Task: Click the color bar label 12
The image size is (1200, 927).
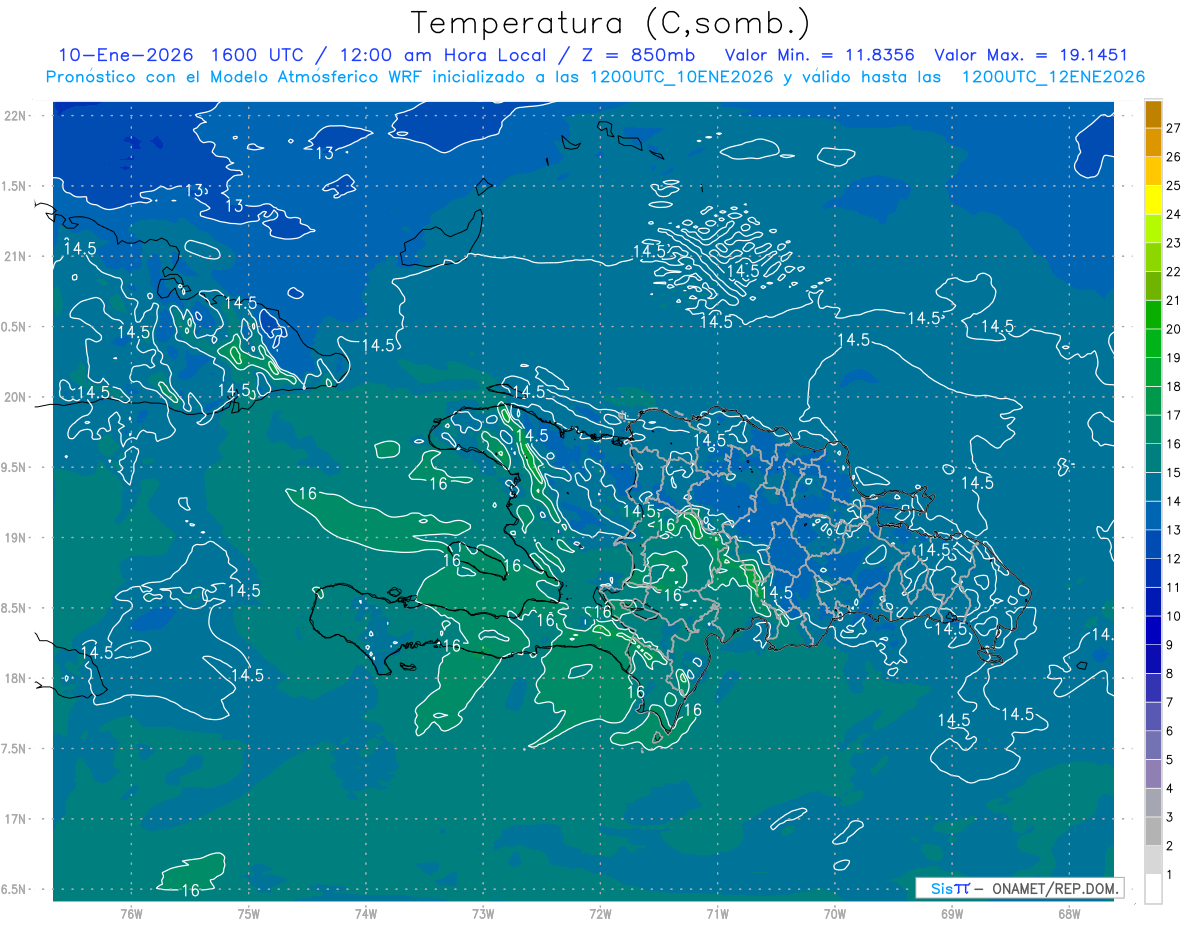Action: pyautogui.click(x=1173, y=558)
